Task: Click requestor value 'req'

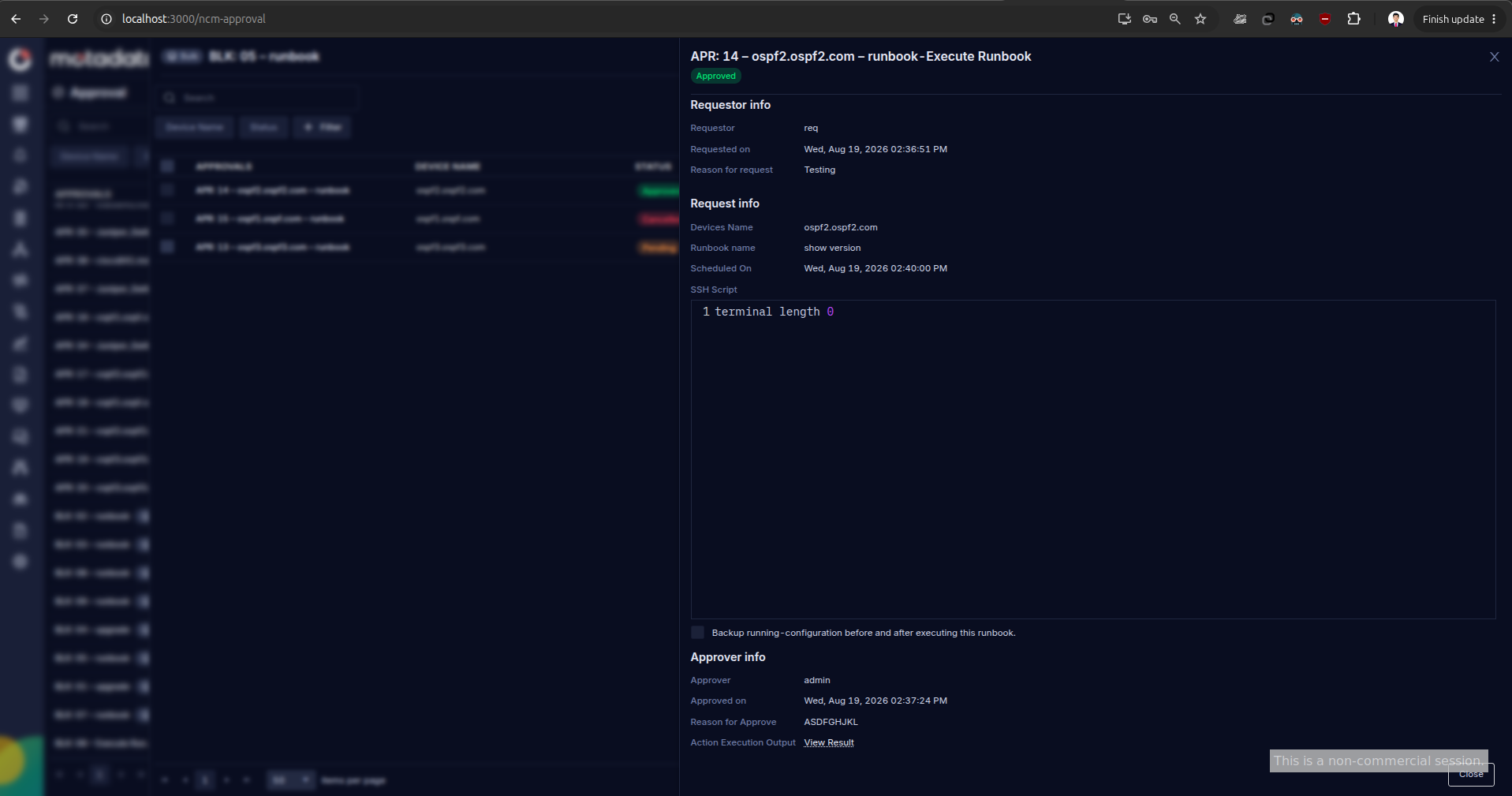Action: coord(811,128)
